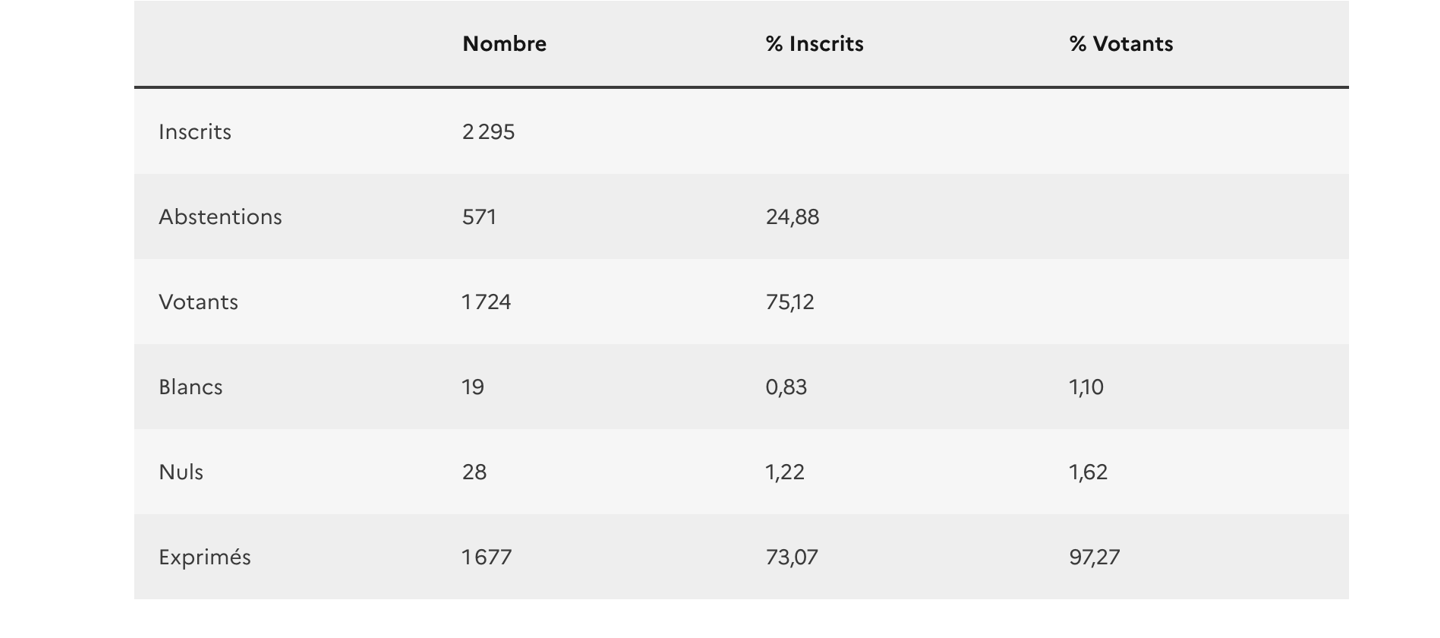Click the Votants count 1 724

click(x=486, y=302)
